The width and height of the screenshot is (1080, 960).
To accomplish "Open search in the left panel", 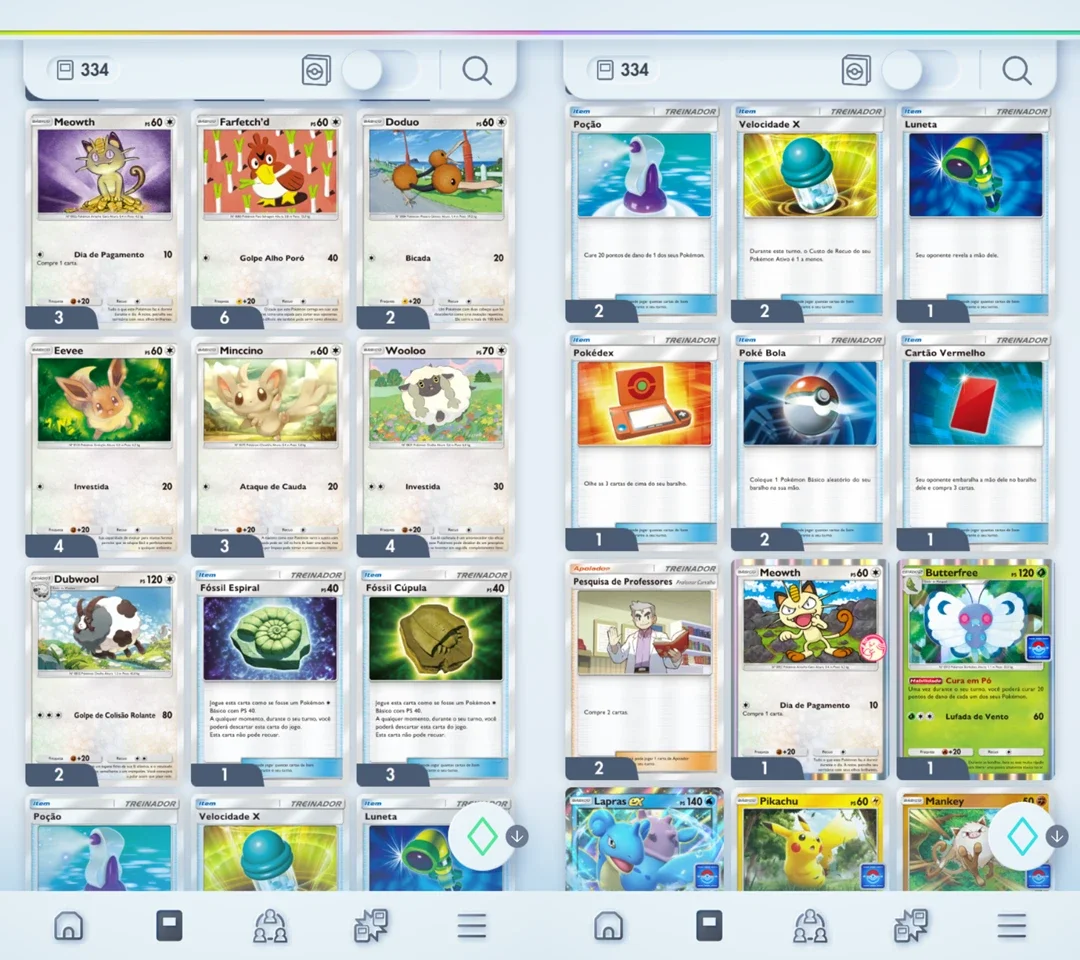I will pos(477,70).
